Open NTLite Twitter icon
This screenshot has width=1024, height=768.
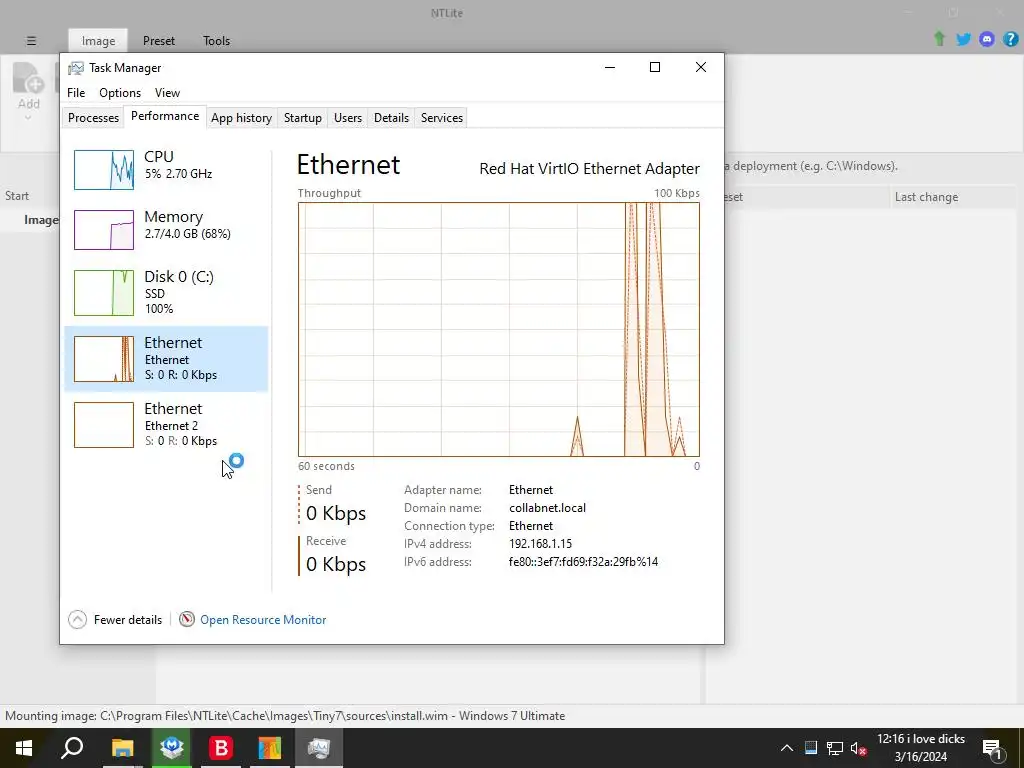pyautogui.click(x=963, y=39)
